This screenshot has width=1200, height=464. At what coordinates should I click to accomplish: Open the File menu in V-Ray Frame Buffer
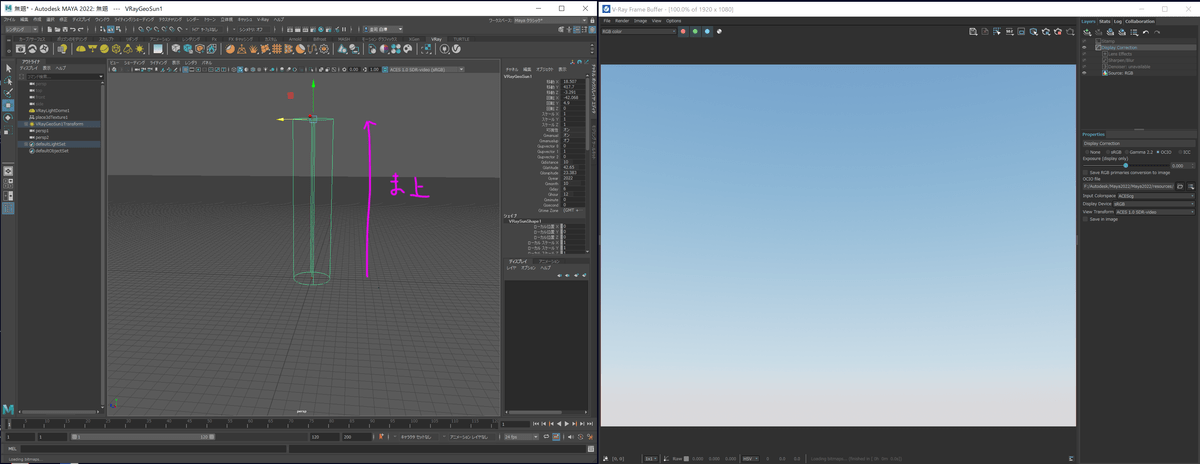pyautogui.click(x=607, y=20)
